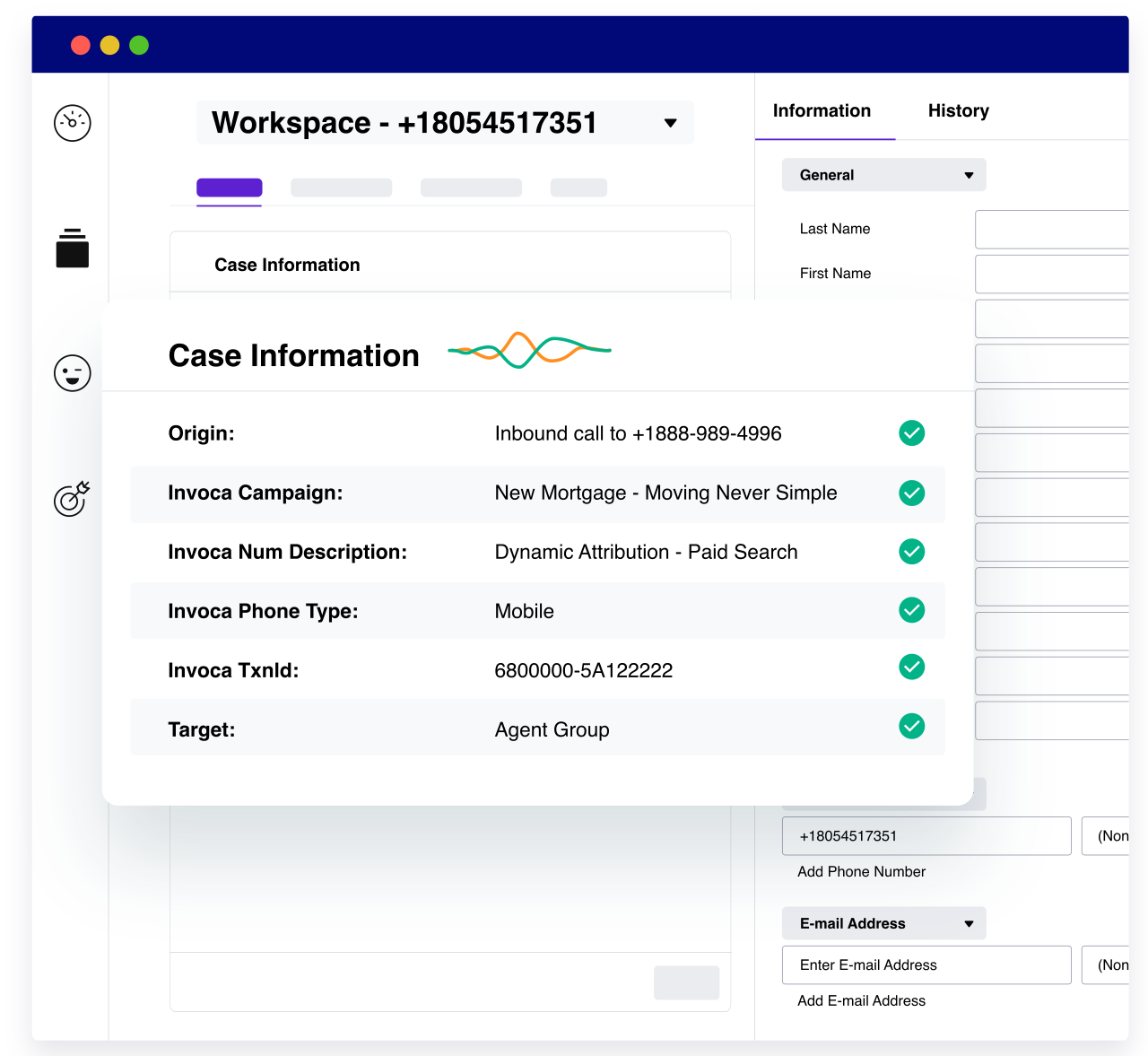
Task: Click the 'Invoca Campaign:' label
Action: pos(256,493)
